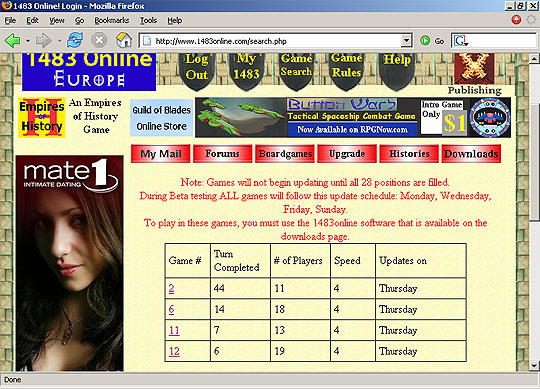Screen dimensions: 540x389
Task: Open game number 11 link
Action: (174, 330)
